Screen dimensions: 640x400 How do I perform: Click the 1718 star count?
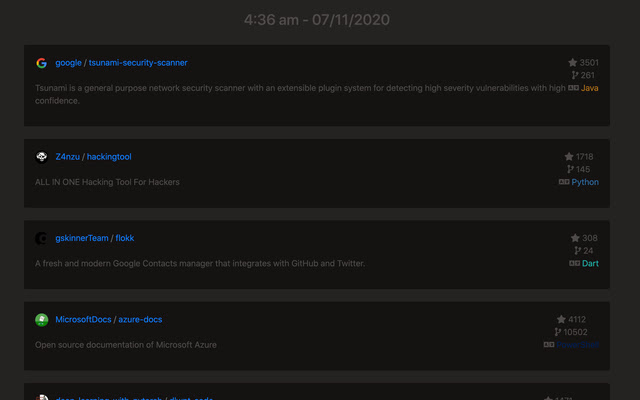pyautogui.click(x=584, y=156)
